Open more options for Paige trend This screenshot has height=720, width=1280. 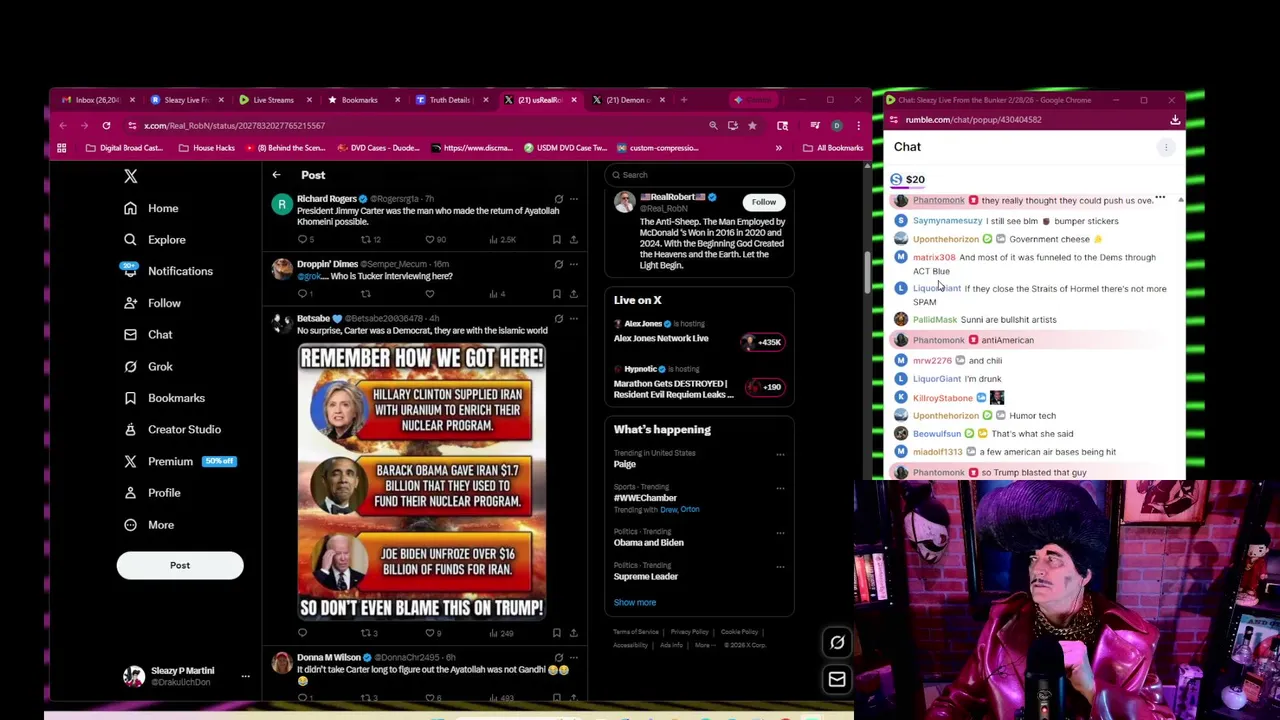780,454
